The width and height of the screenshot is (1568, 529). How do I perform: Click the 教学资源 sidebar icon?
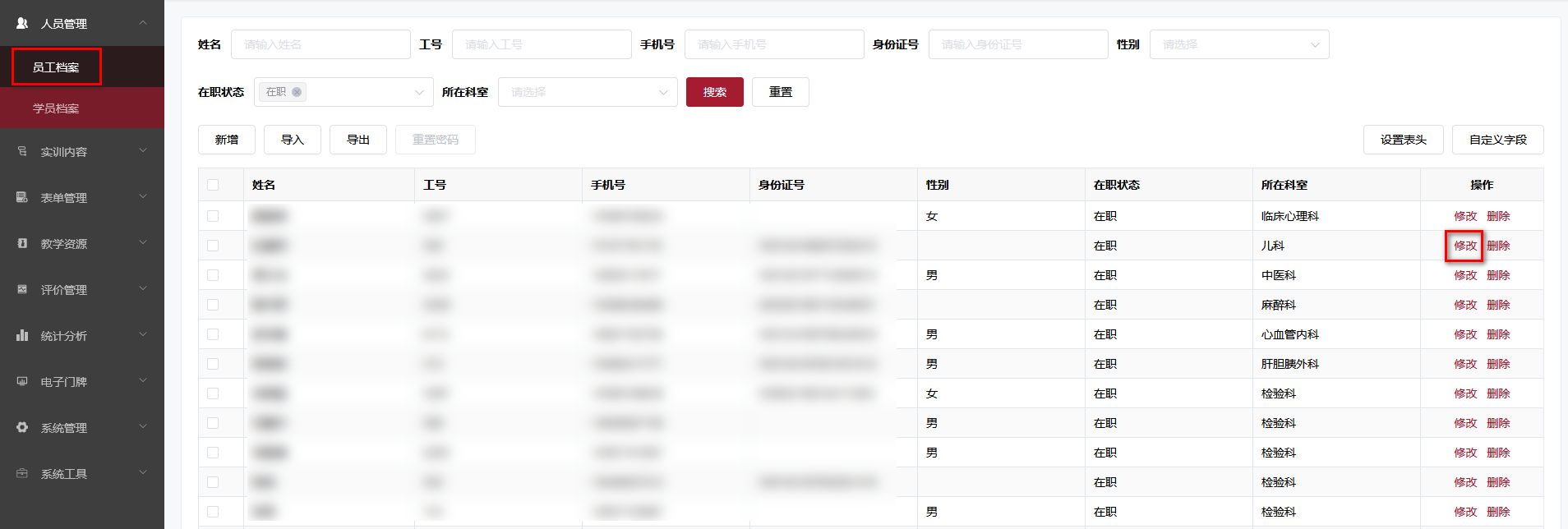[22, 243]
